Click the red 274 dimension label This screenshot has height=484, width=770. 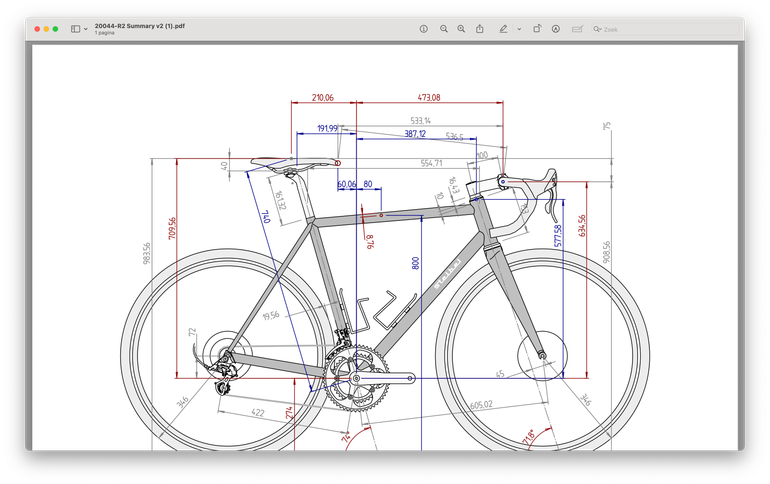tap(289, 412)
